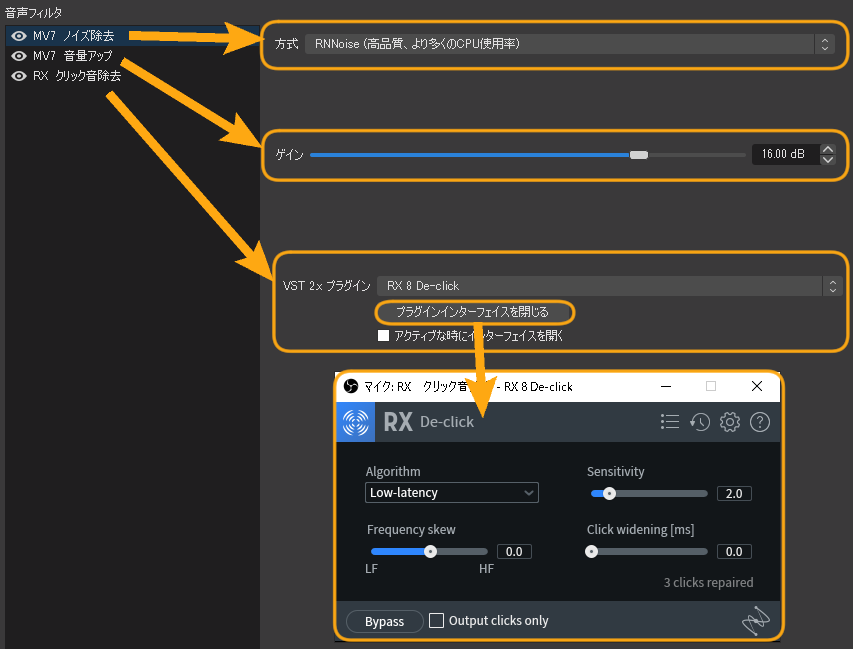Open the Algorithm Low-latency dropdown
Viewport: 853px width, 649px height.
[x=452, y=493]
